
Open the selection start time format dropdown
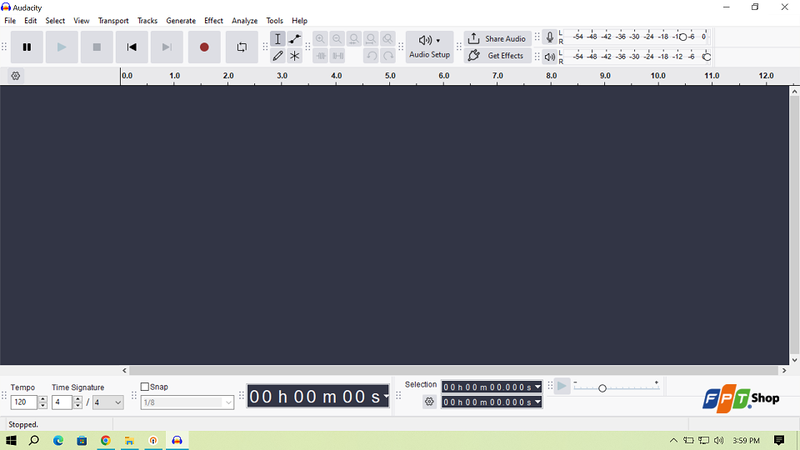538,387
